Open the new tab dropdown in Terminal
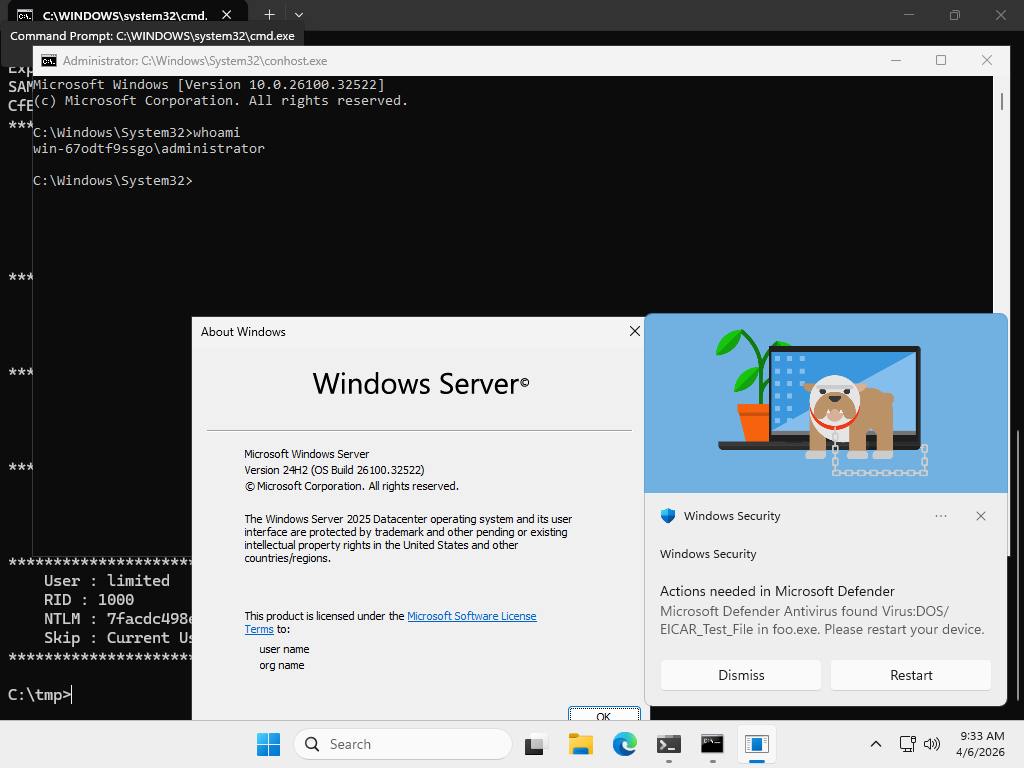 299,15
